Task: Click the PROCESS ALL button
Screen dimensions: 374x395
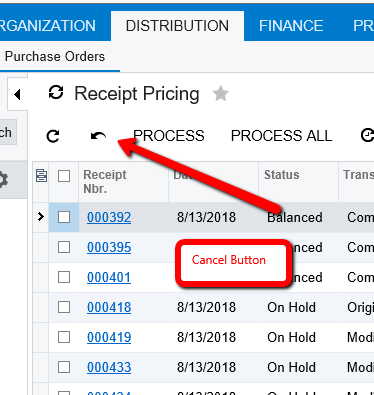Action: [x=281, y=136]
